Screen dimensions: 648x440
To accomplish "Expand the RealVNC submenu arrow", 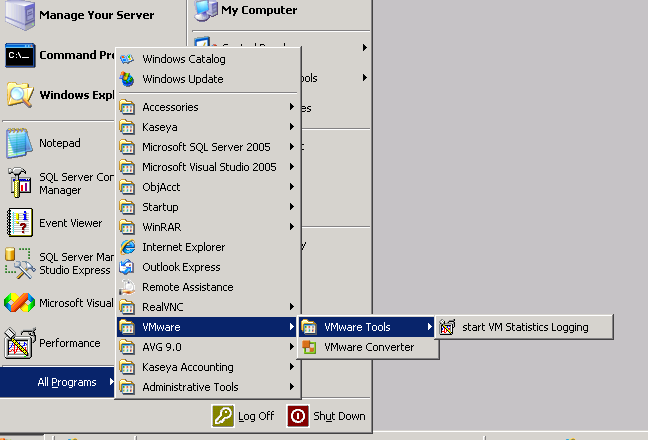I will [292, 307].
